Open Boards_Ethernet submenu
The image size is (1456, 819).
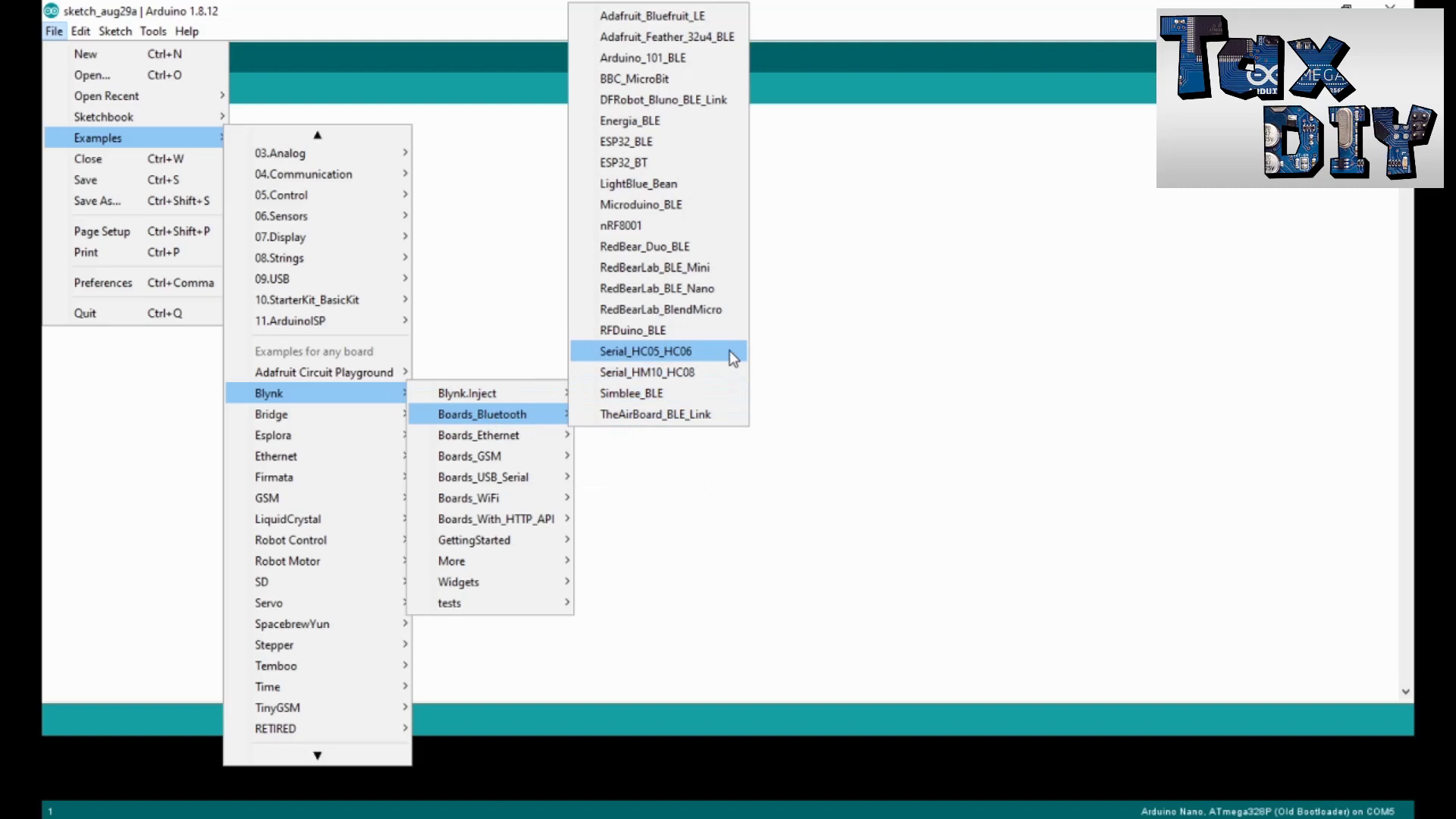[491, 435]
